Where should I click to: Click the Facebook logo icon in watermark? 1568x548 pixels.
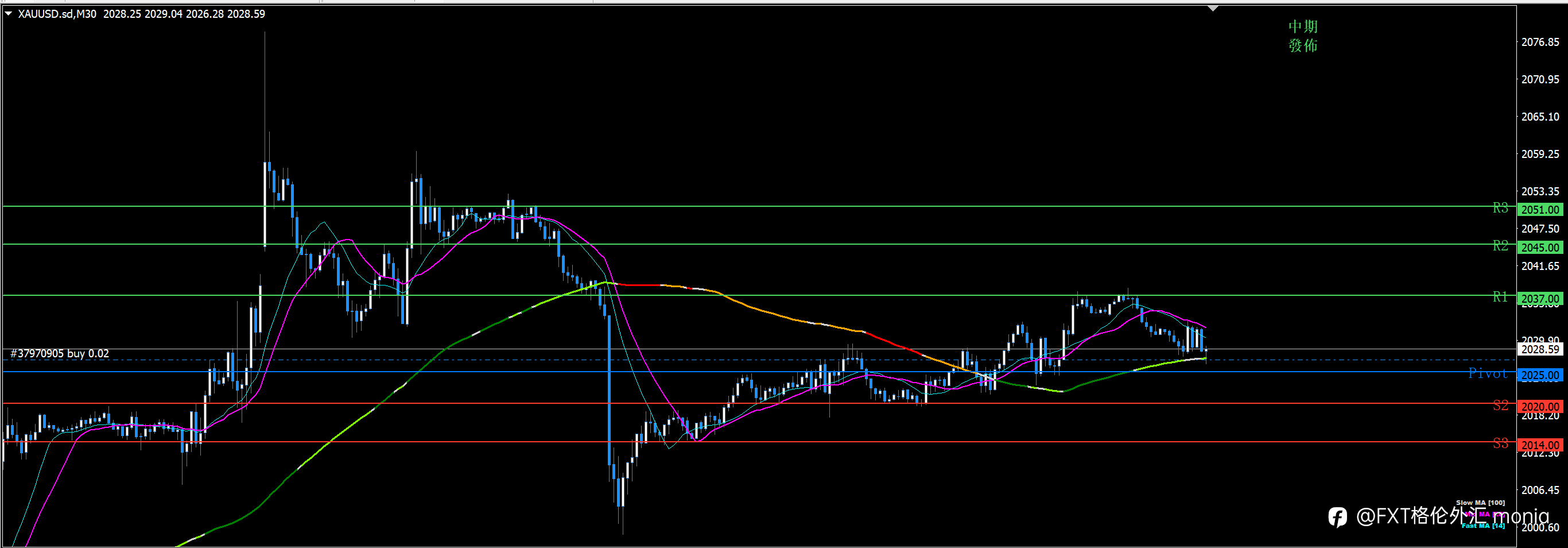[1337, 517]
